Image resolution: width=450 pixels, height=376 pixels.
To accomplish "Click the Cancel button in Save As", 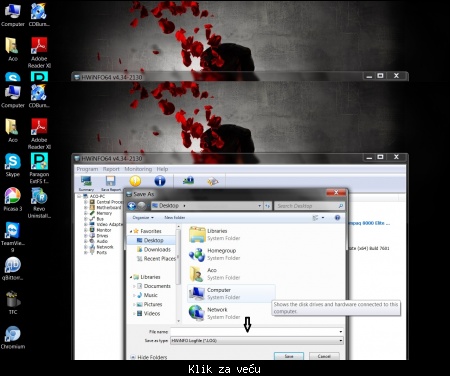I will [x=324, y=356].
